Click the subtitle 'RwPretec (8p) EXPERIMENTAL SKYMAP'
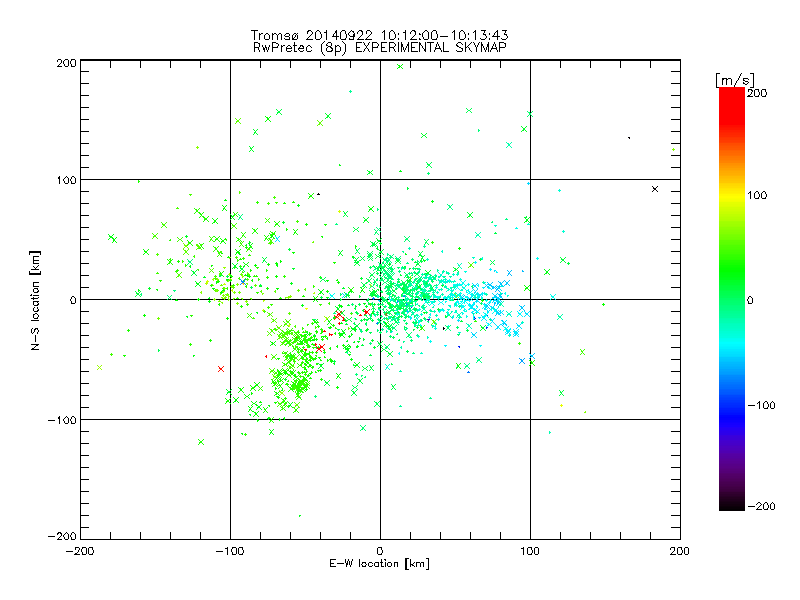This screenshot has height=600, width=800. click(380, 47)
